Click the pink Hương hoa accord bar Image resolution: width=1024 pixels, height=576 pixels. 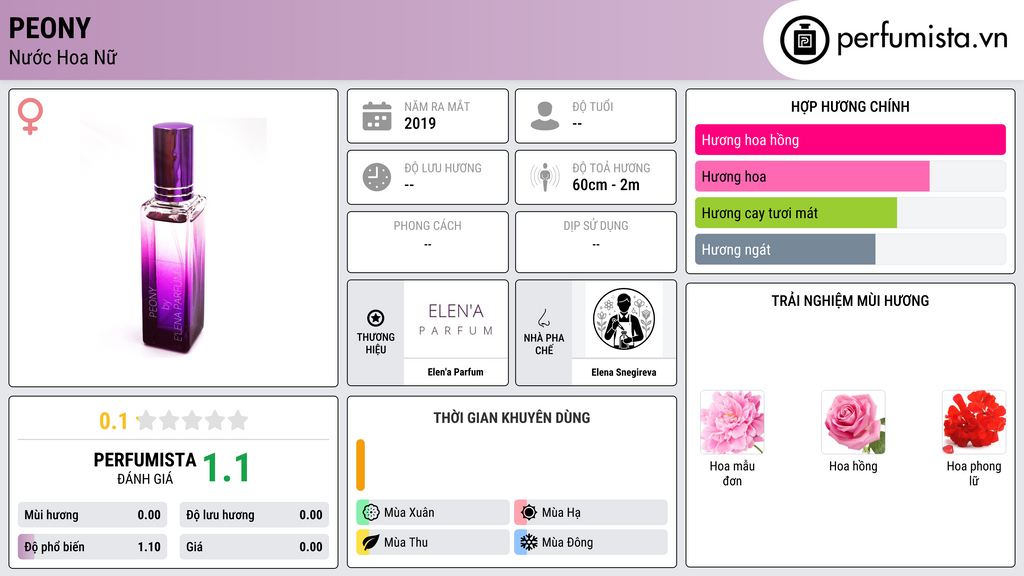tap(812, 176)
